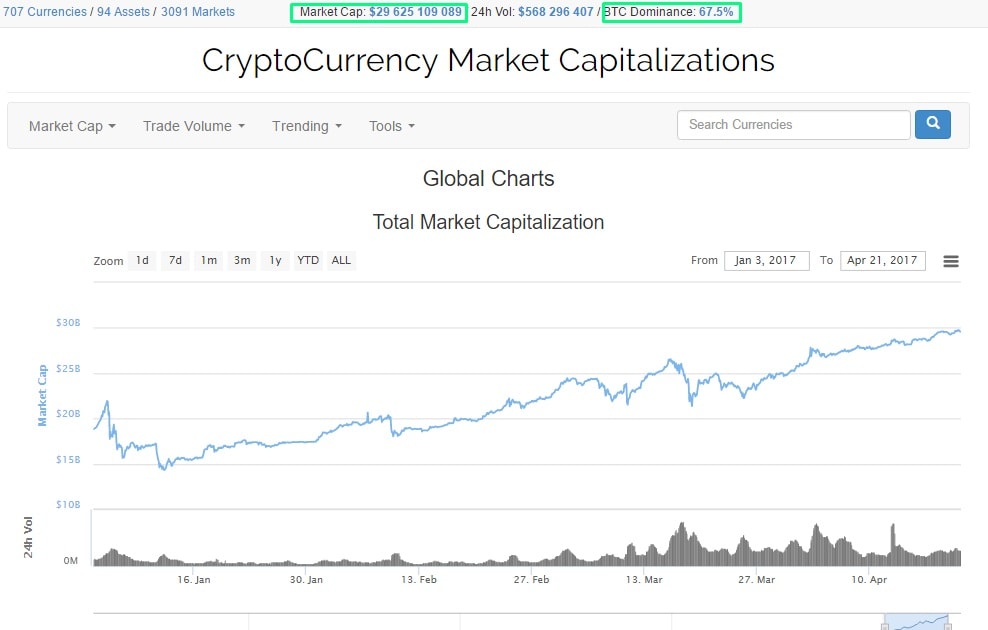Open the Trade Volume dropdown

click(193, 126)
